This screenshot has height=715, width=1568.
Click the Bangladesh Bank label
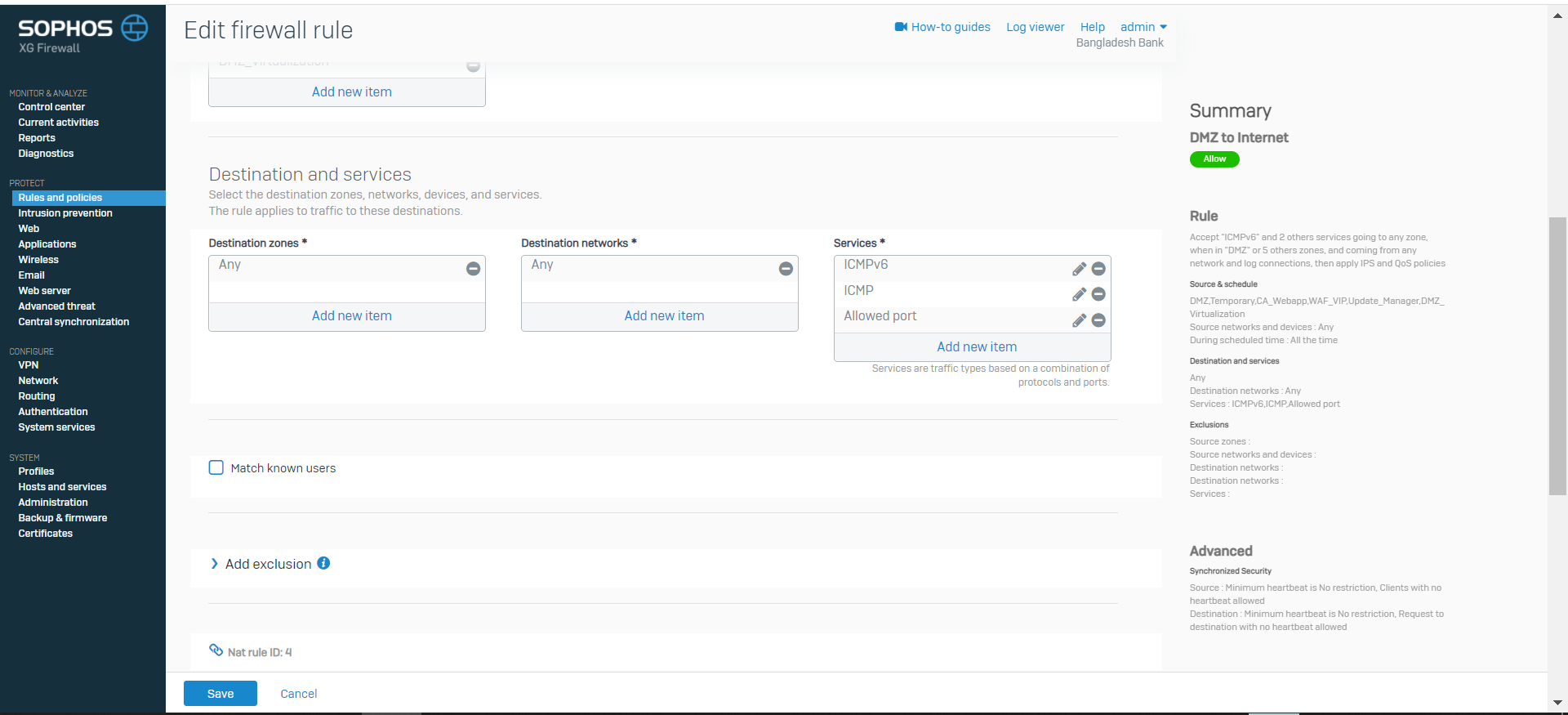tap(1120, 42)
